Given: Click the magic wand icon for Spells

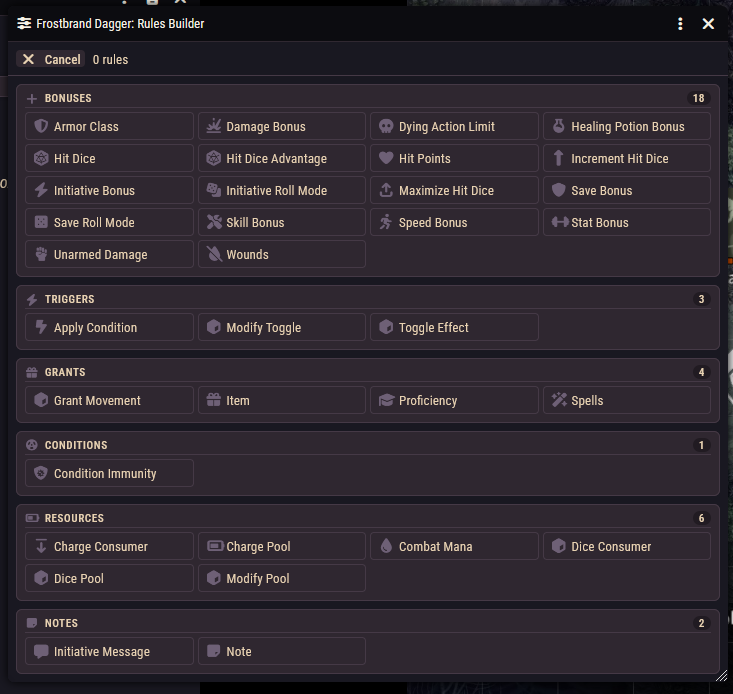Looking at the screenshot, I should (x=559, y=400).
